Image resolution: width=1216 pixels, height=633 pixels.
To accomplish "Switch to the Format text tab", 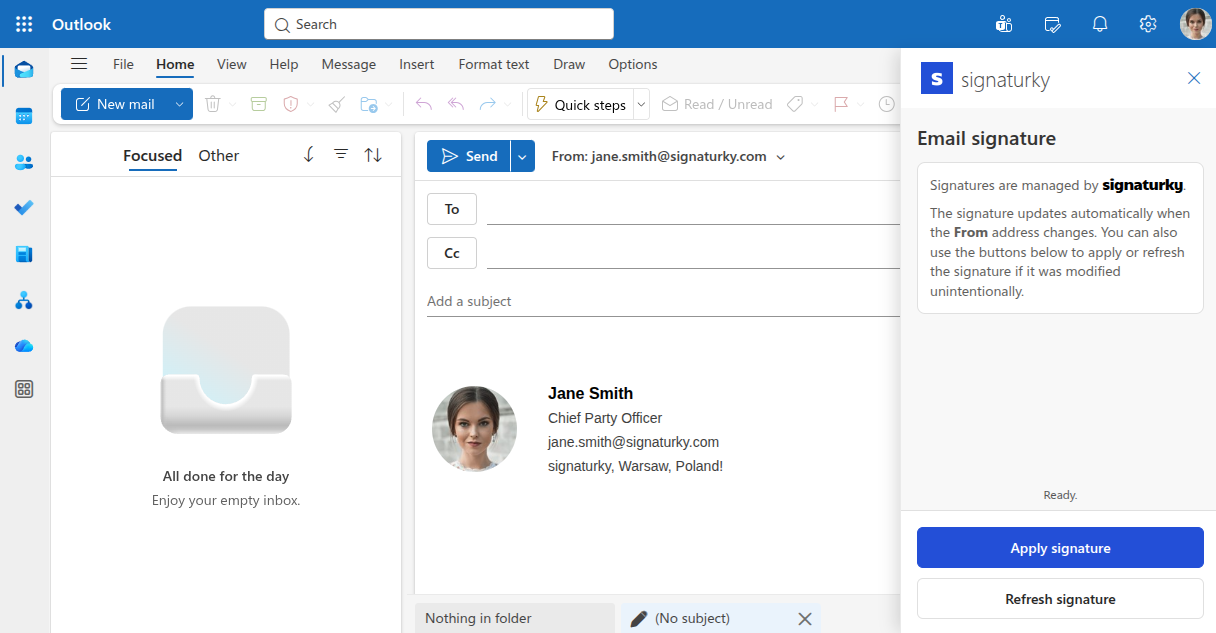I will tap(493, 64).
